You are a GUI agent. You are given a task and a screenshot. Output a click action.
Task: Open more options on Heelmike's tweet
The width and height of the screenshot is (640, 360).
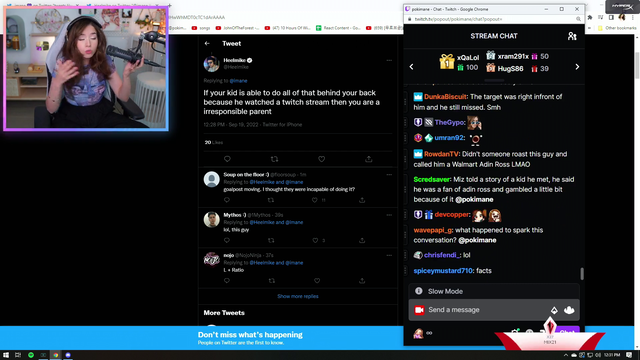389,60
